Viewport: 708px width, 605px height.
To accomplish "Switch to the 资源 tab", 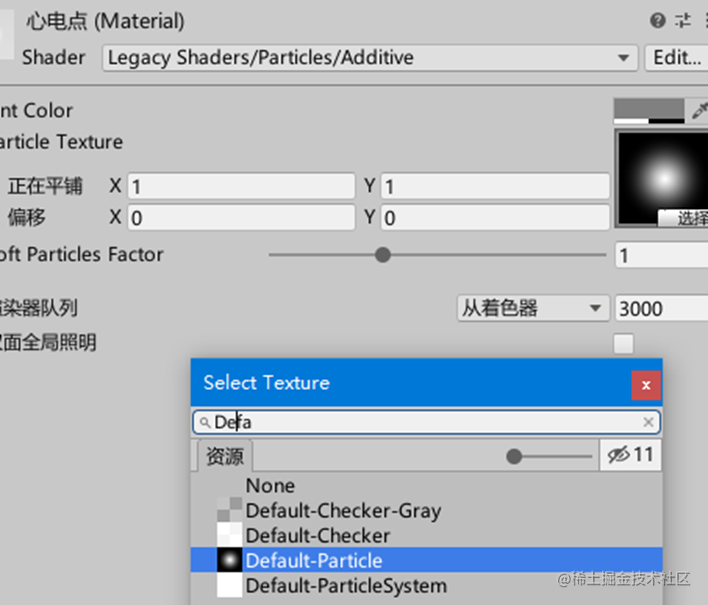I will 225,456.
